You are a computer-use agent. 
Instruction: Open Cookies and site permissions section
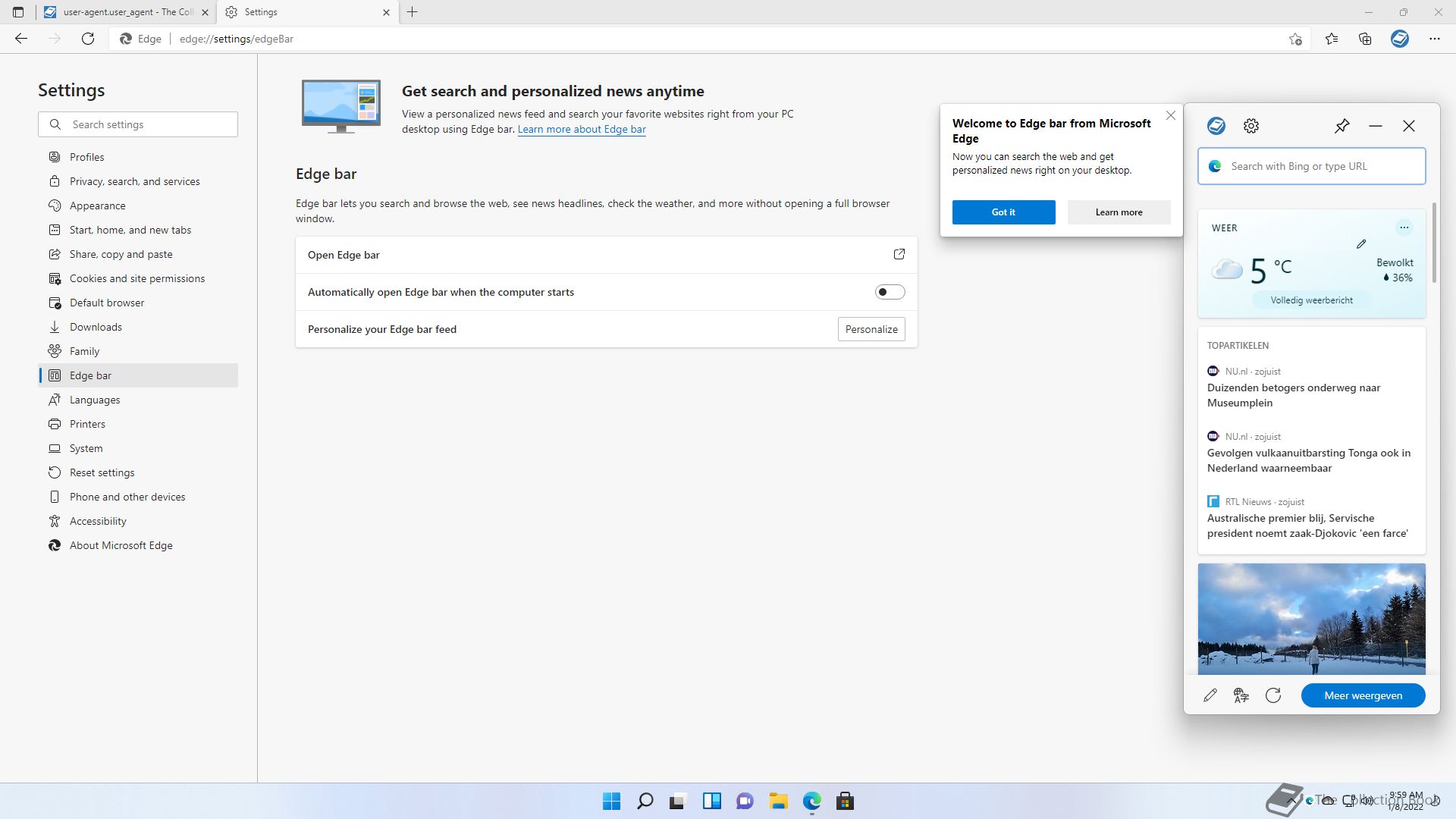(138, 278)
